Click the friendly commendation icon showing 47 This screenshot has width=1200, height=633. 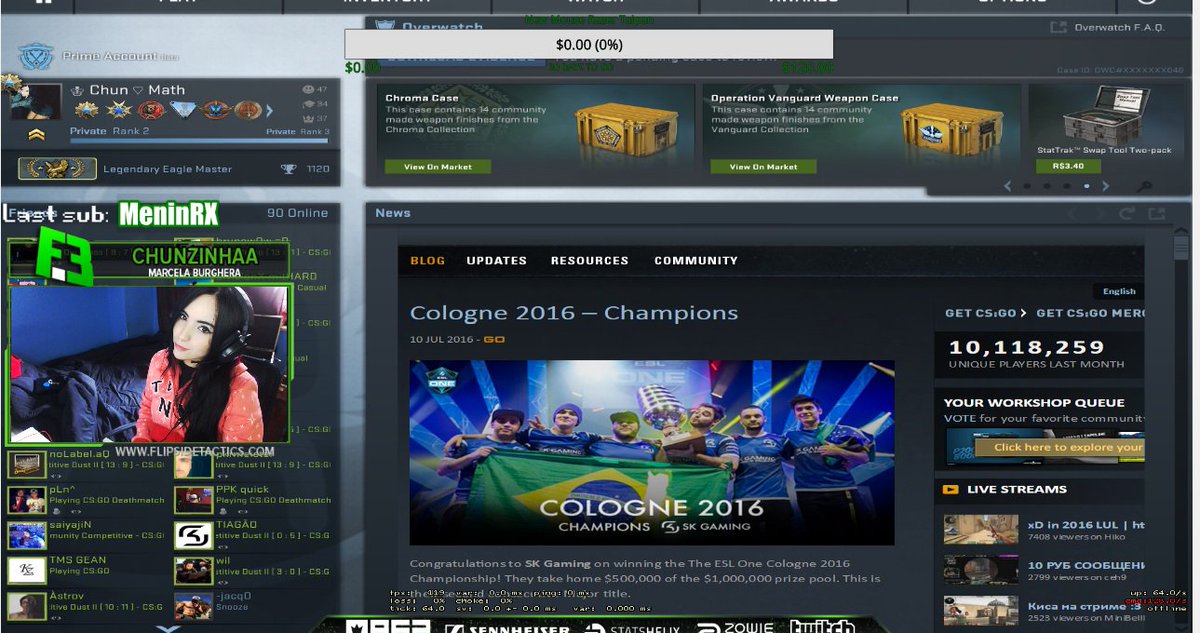coord(307,89)
